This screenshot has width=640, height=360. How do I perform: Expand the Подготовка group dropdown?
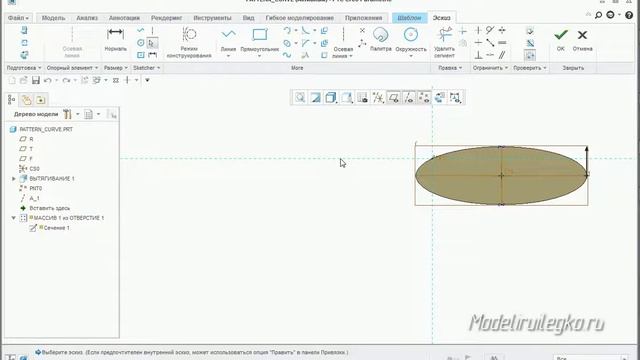(x=24, y=68)
